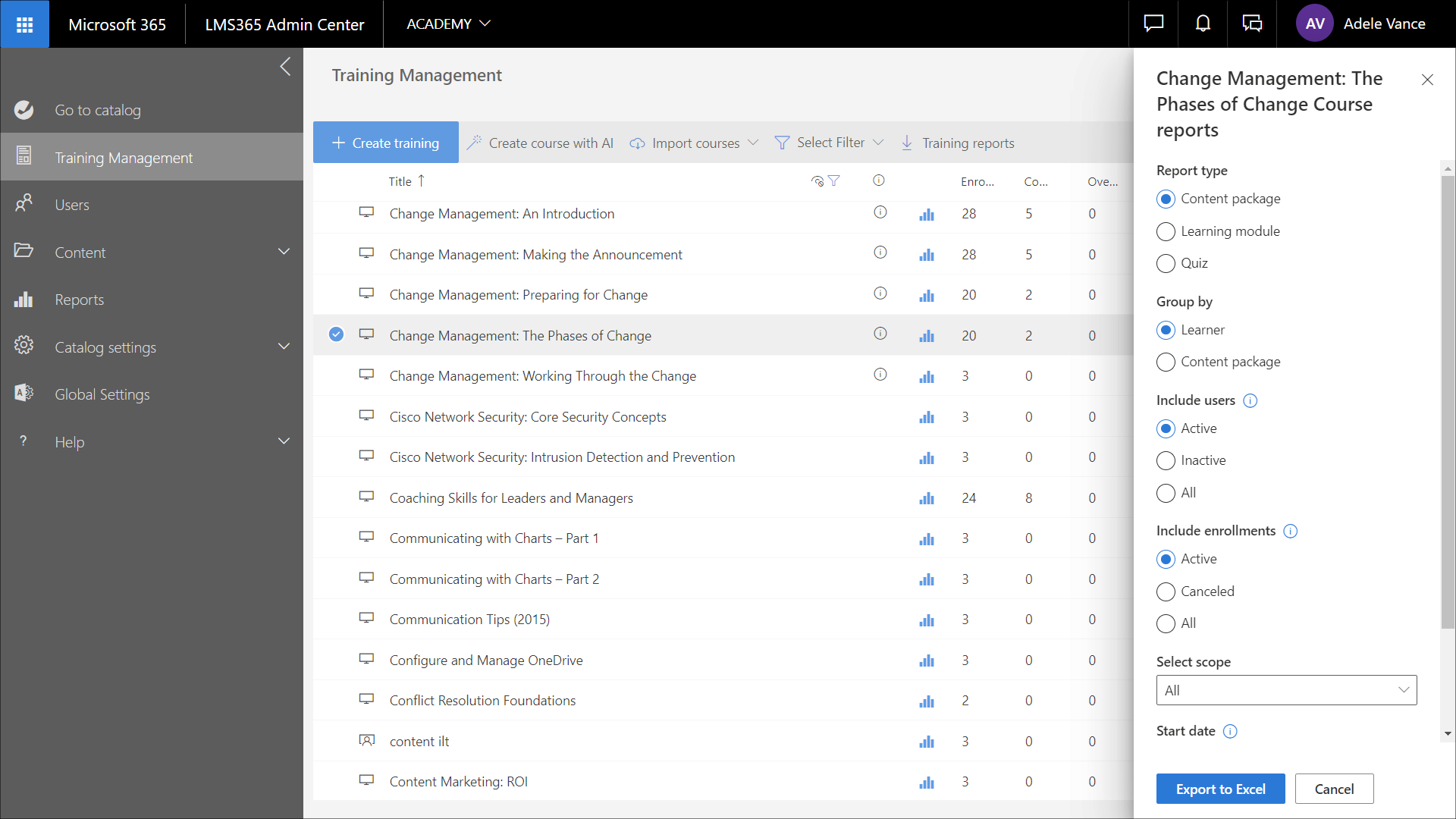Go to Users in the sidebar
The width and height of the screenshot is (1456, 819).
(72, 205)
